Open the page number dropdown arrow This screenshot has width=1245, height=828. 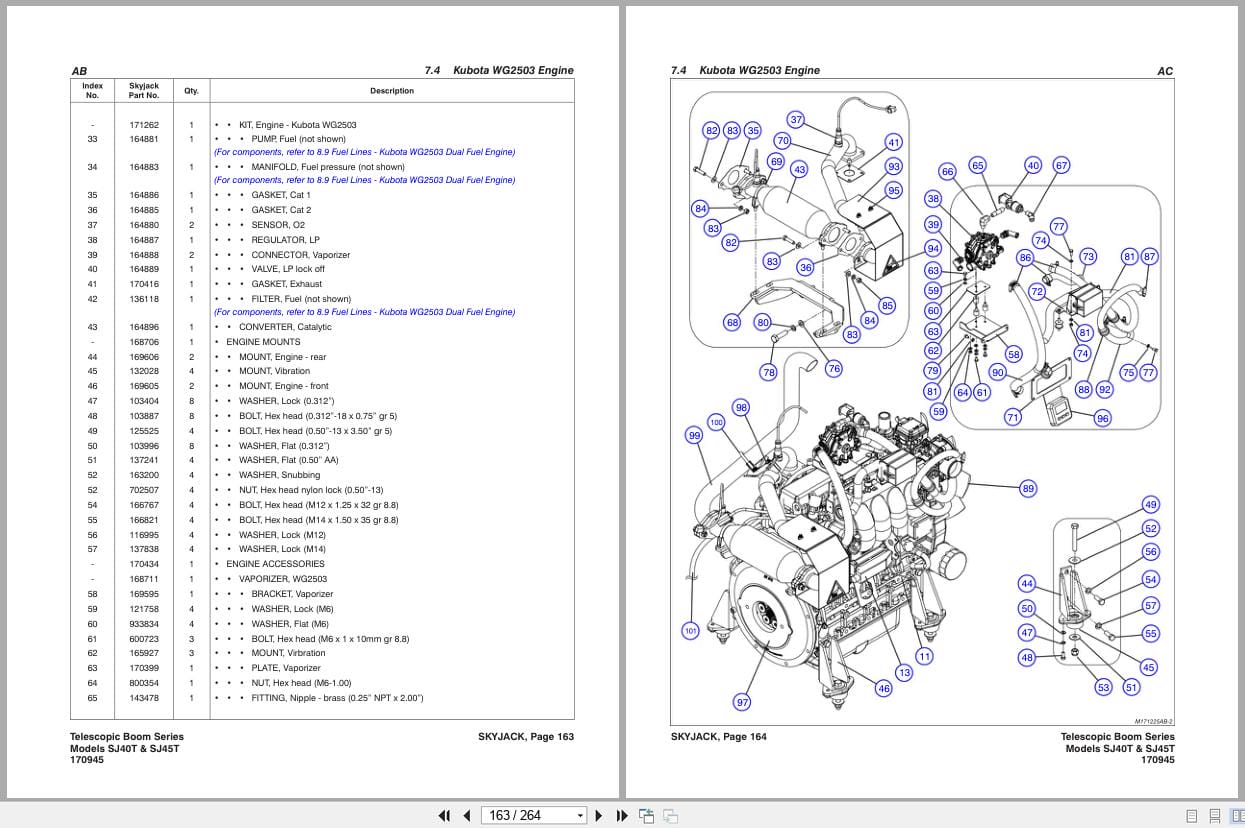(580, 816)
